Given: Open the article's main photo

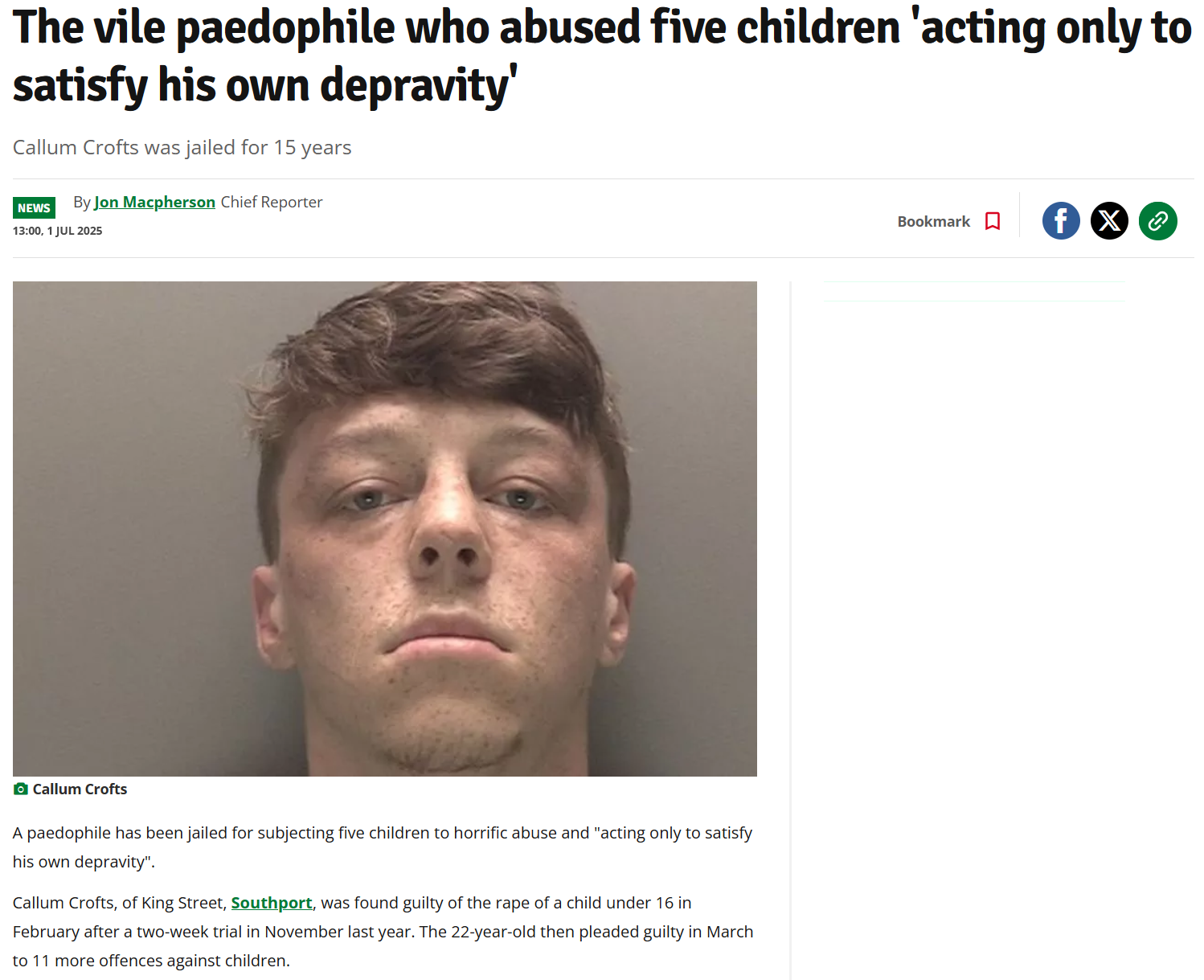Looking at the screenshot, I should [x=385, y=529].
